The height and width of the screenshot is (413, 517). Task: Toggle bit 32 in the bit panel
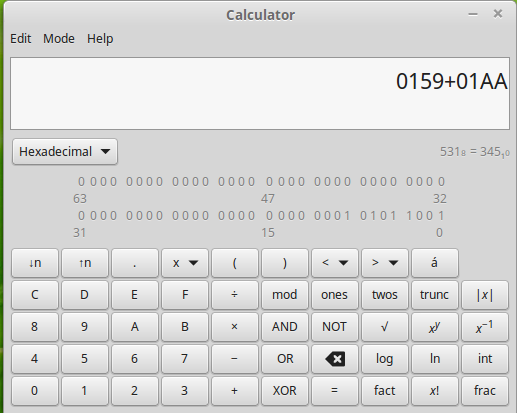tap(441, 182)
